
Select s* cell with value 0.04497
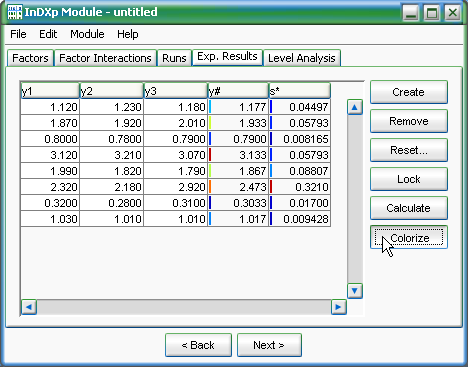pyautogui.click(x=300, y=107)
